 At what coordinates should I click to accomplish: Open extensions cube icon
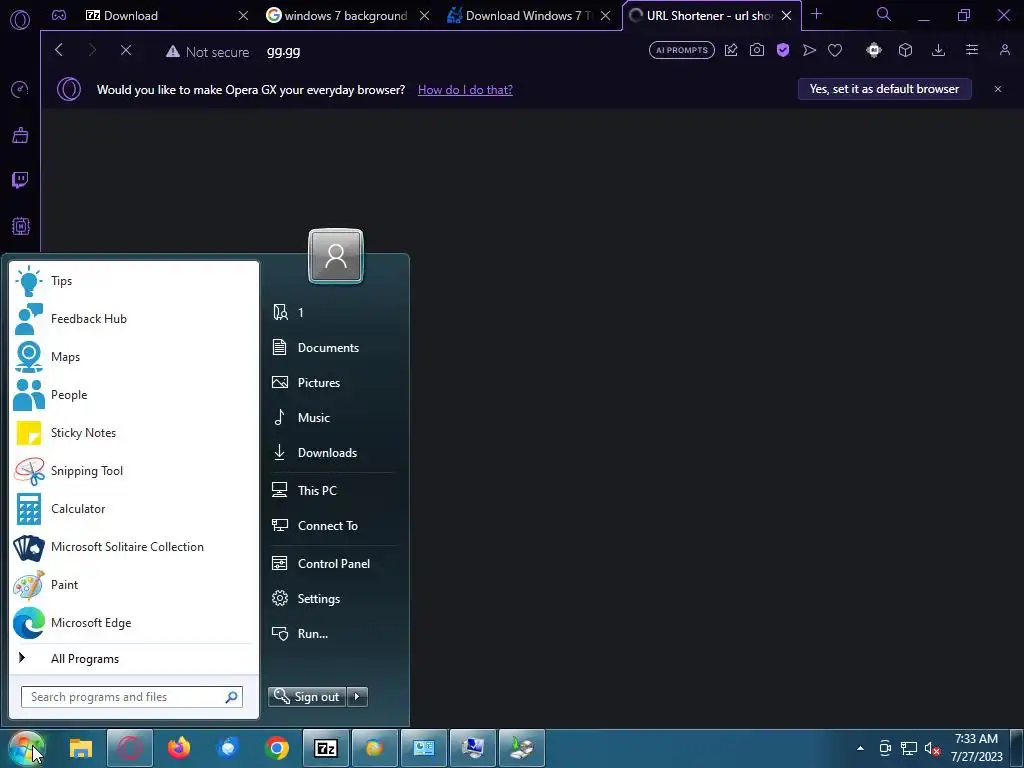(x=905, y=50)
